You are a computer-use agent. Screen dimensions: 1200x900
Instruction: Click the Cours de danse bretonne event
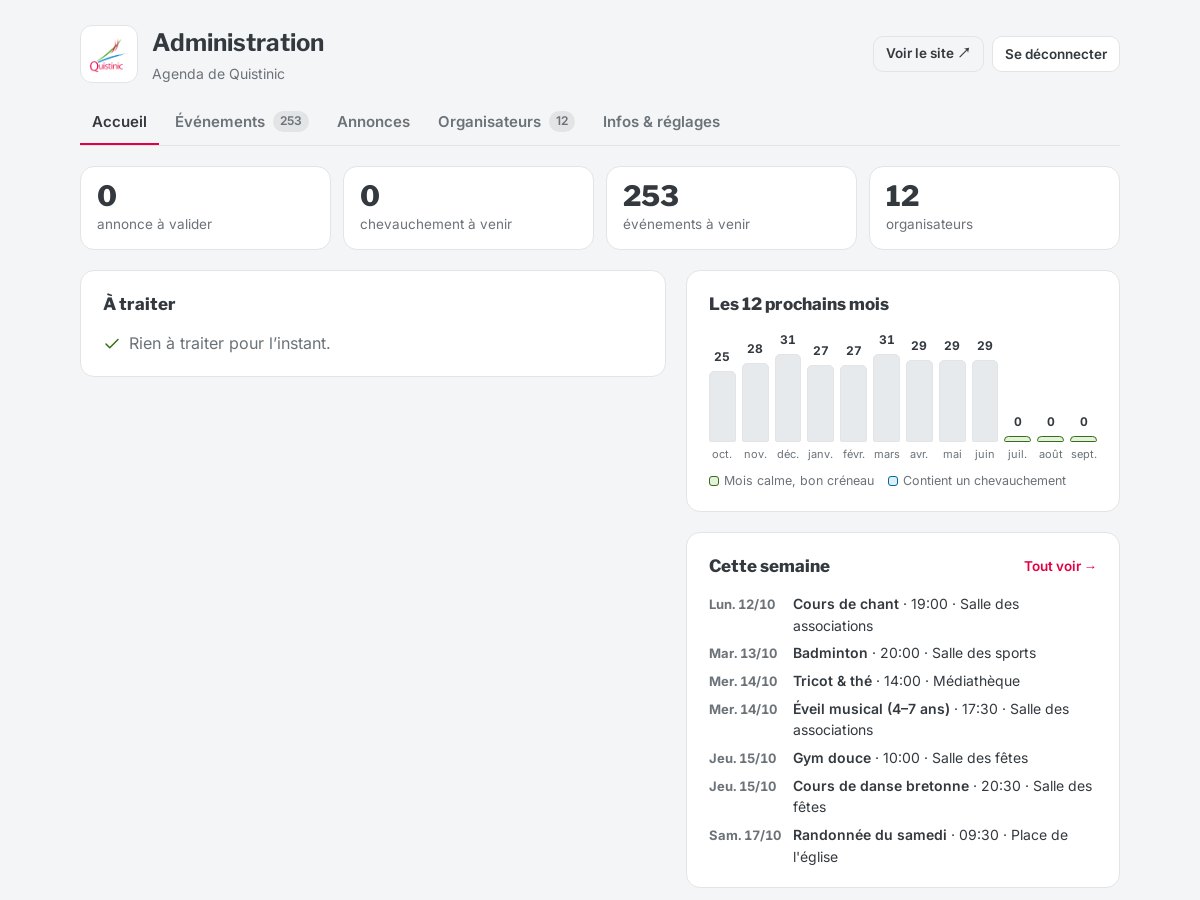903,797
